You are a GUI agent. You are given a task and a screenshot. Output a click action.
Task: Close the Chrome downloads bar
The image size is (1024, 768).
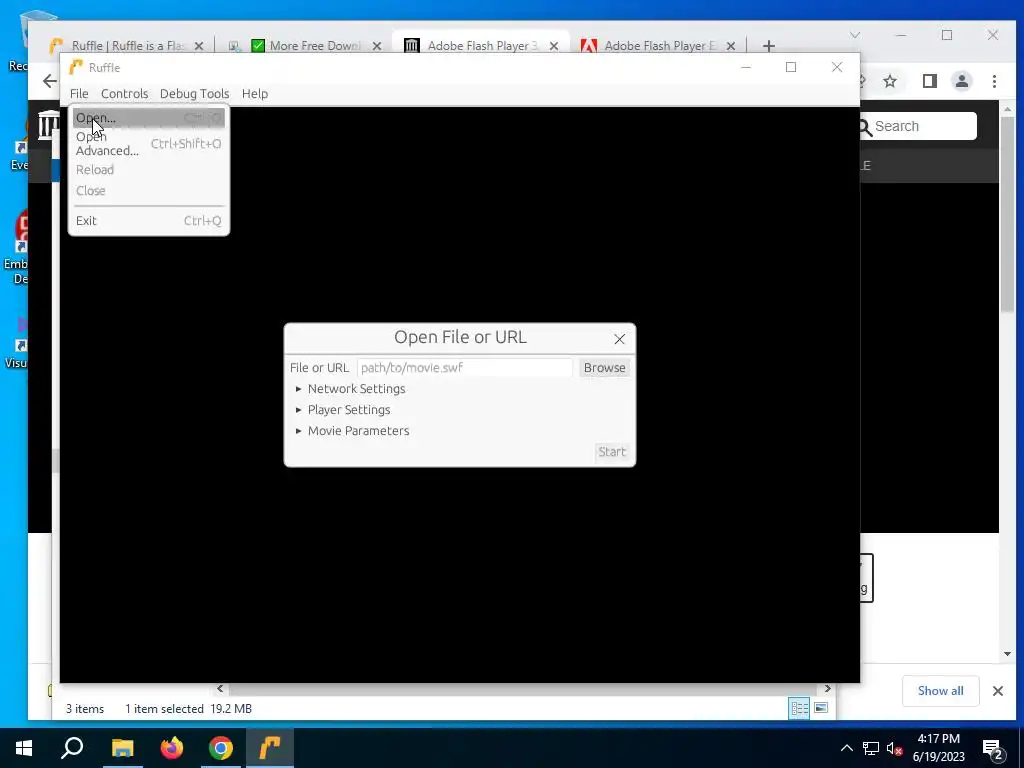point(997,691)
